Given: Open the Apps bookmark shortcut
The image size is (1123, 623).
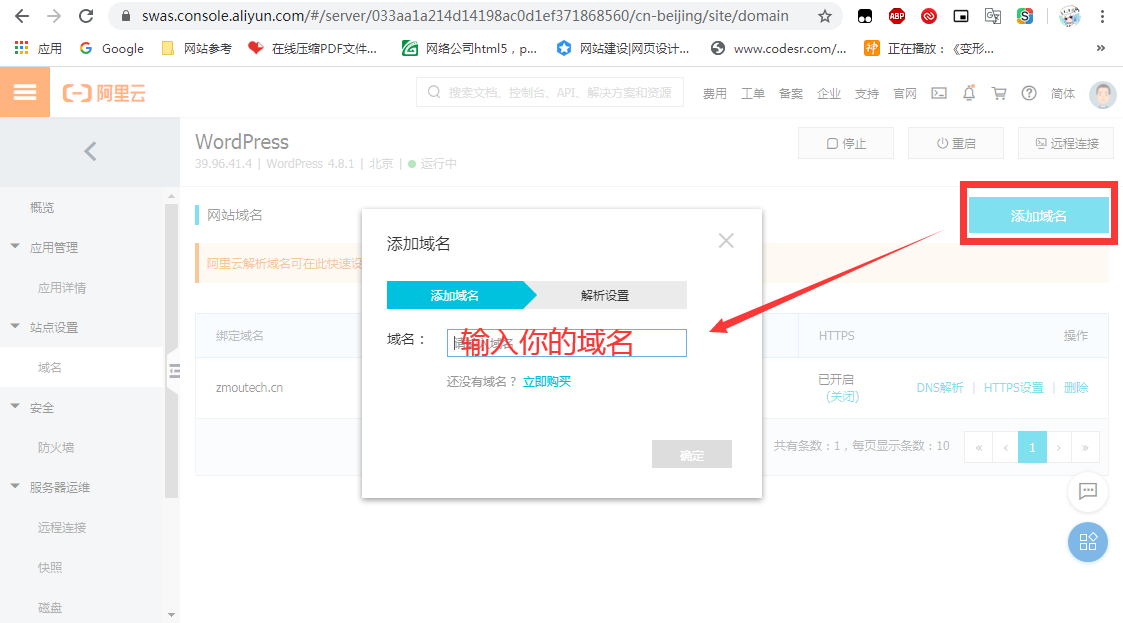Looking at the screenshot, I should tap(39, 48).
